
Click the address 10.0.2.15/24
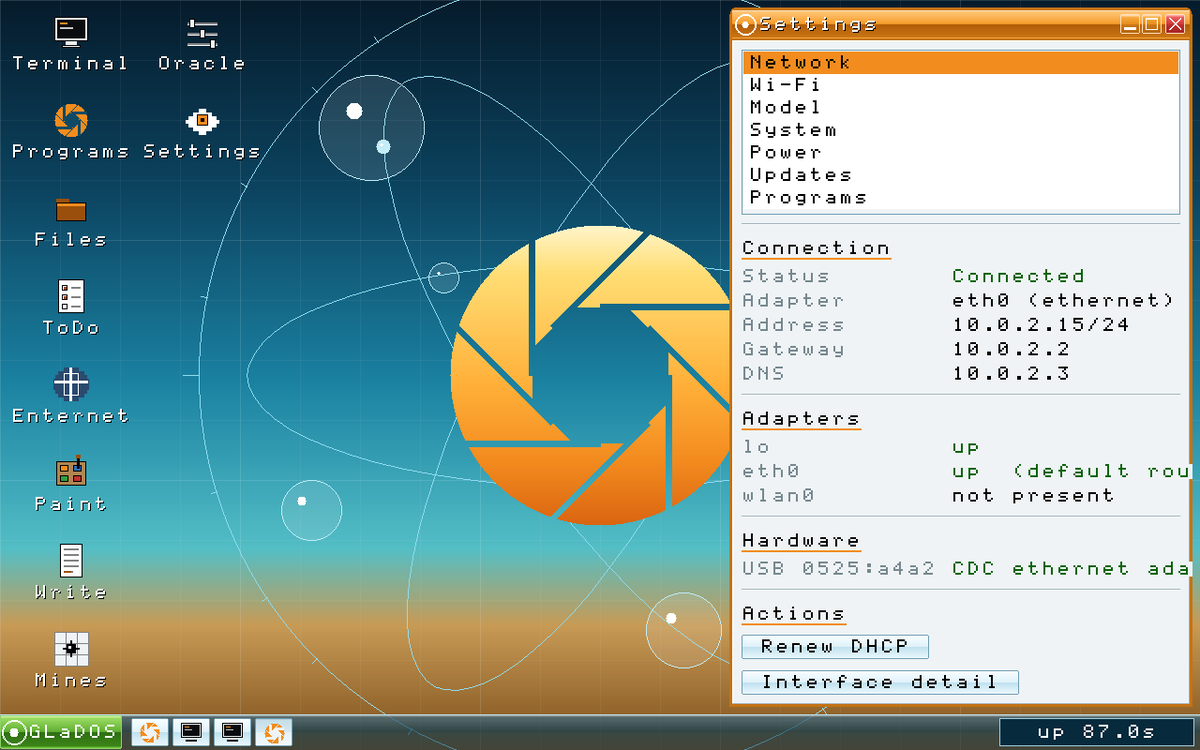coord(1041,325)
